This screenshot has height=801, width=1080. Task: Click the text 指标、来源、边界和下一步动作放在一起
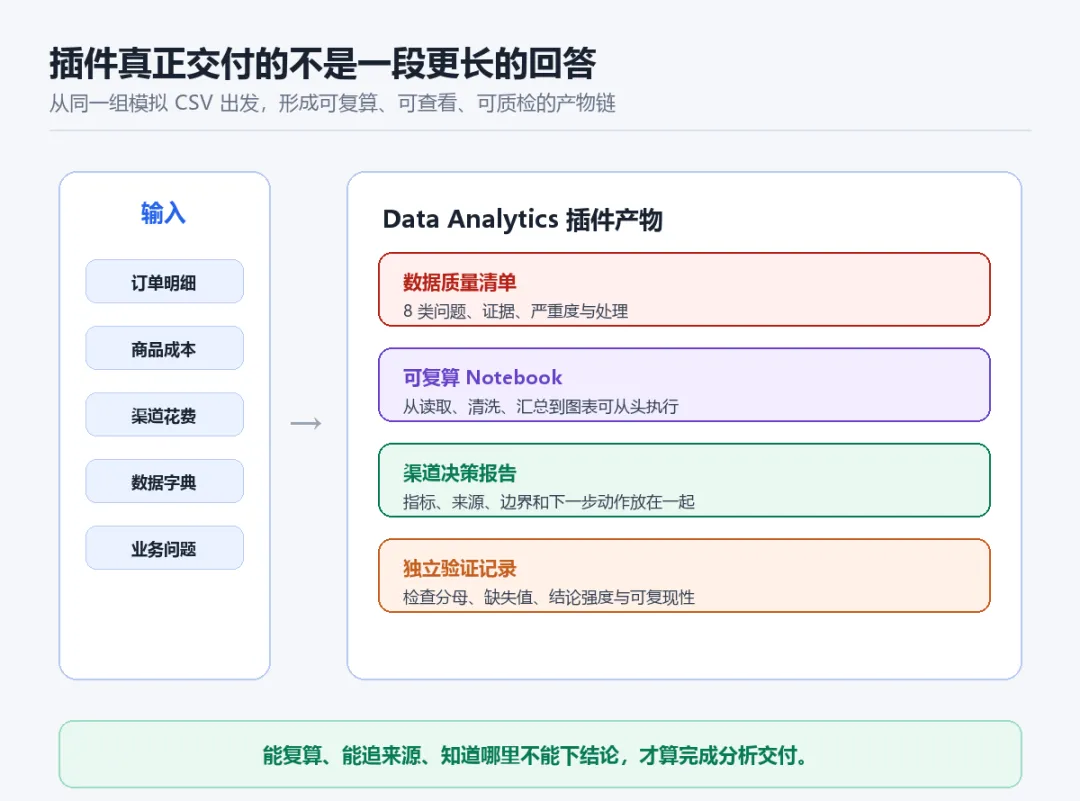(x=548, y=502)
